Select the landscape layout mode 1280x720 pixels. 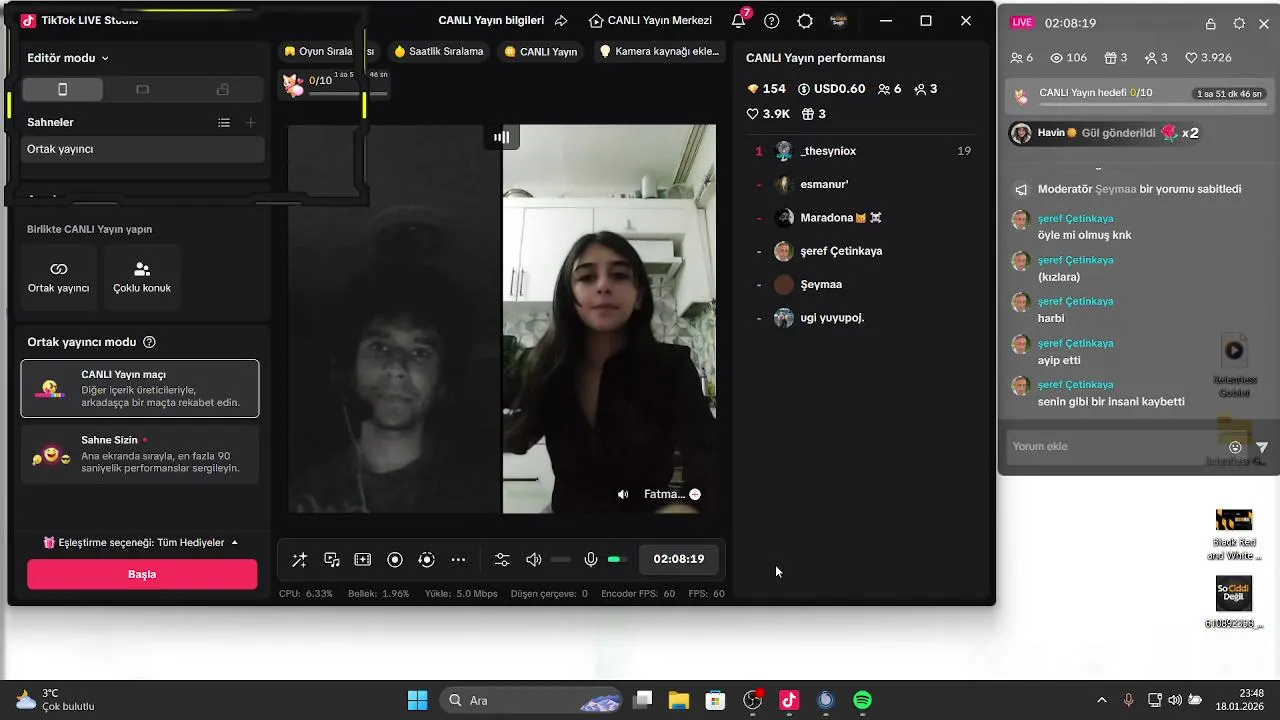click(x=142, y=90)
